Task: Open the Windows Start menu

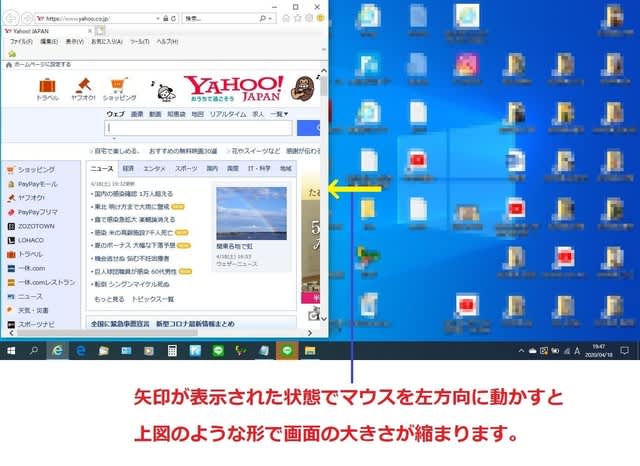Action: point(12,351)
